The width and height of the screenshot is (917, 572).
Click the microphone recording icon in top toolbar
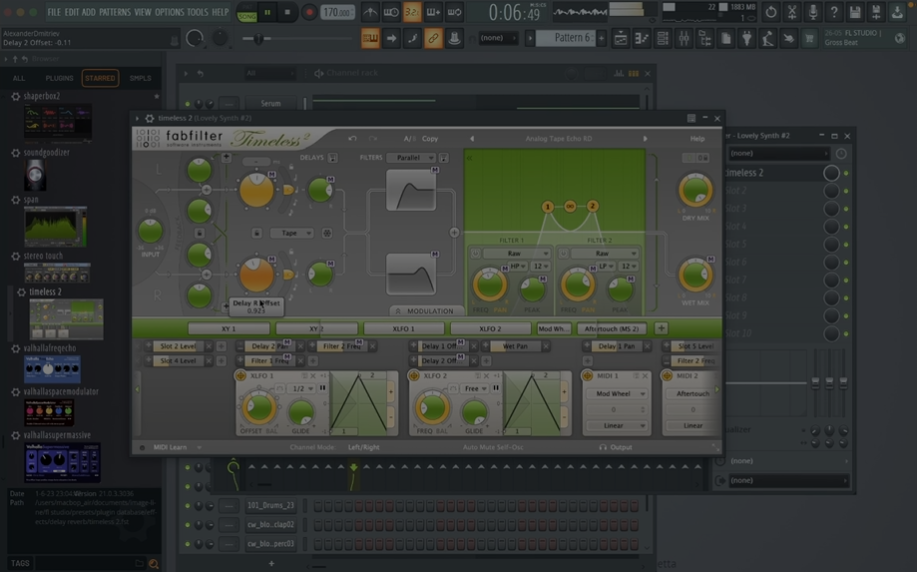pyautogui.click(x=813, y=12)
